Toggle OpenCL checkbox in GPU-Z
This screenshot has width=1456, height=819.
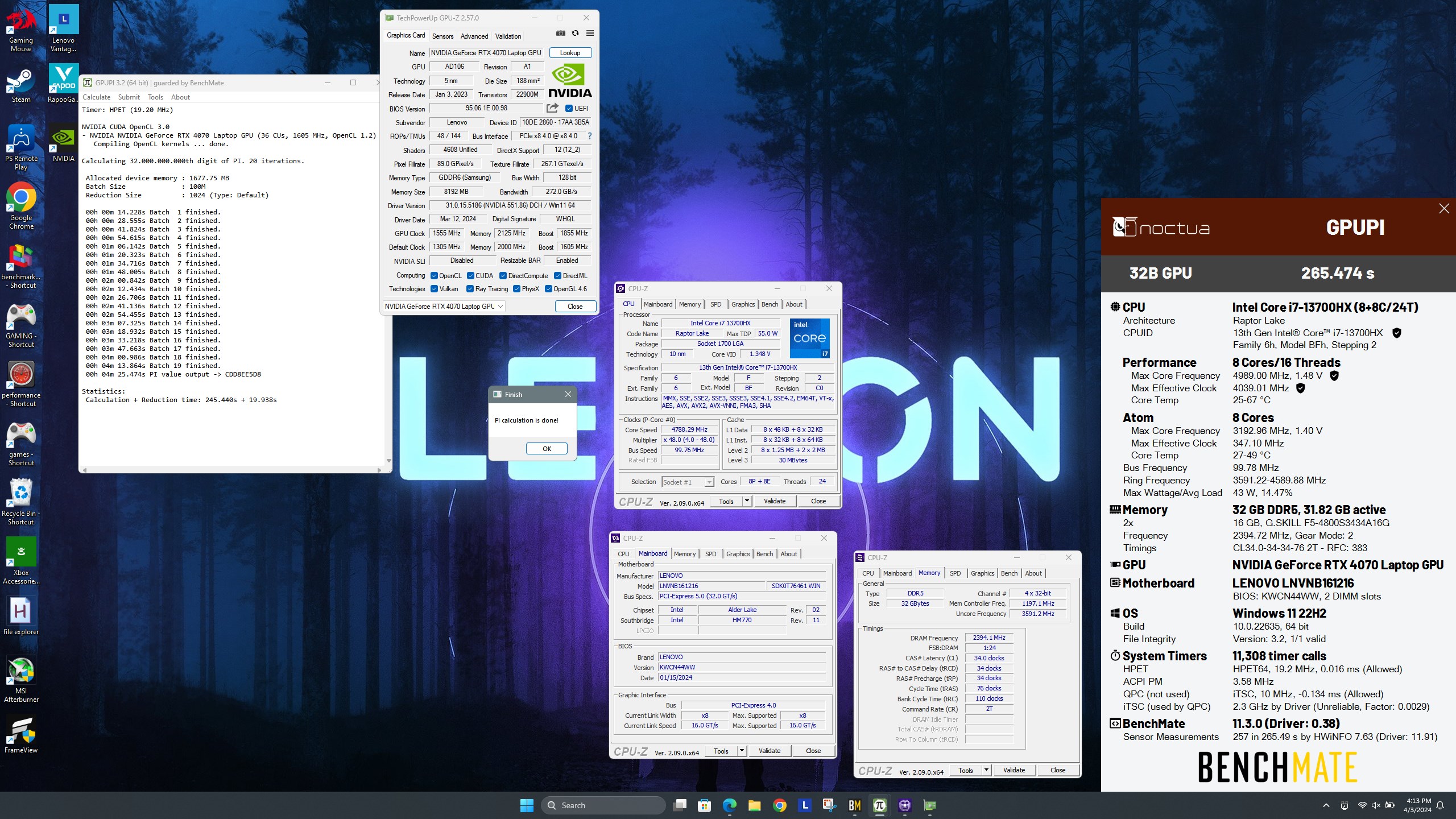click(434, 276)
